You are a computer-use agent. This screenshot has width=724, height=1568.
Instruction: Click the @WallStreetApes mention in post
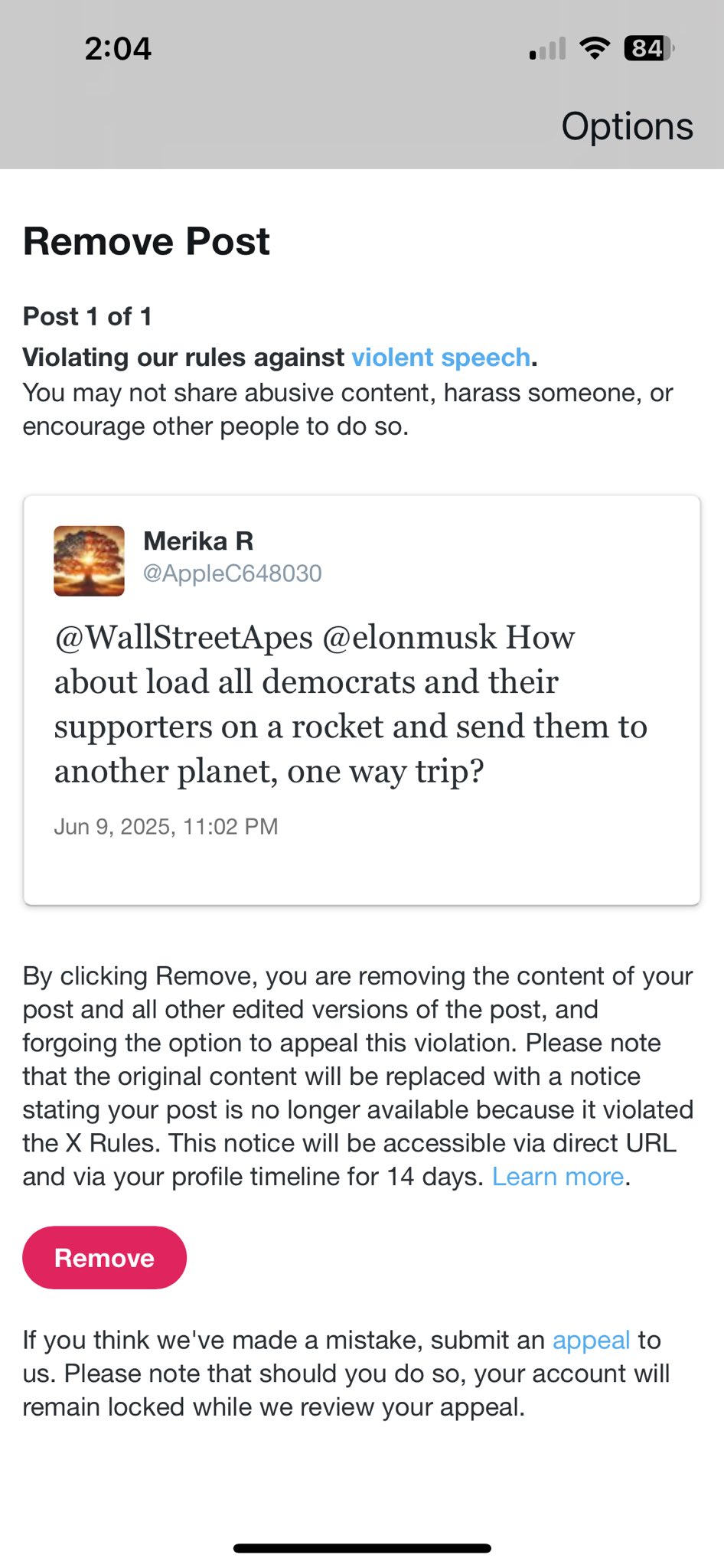coord(184,638)
